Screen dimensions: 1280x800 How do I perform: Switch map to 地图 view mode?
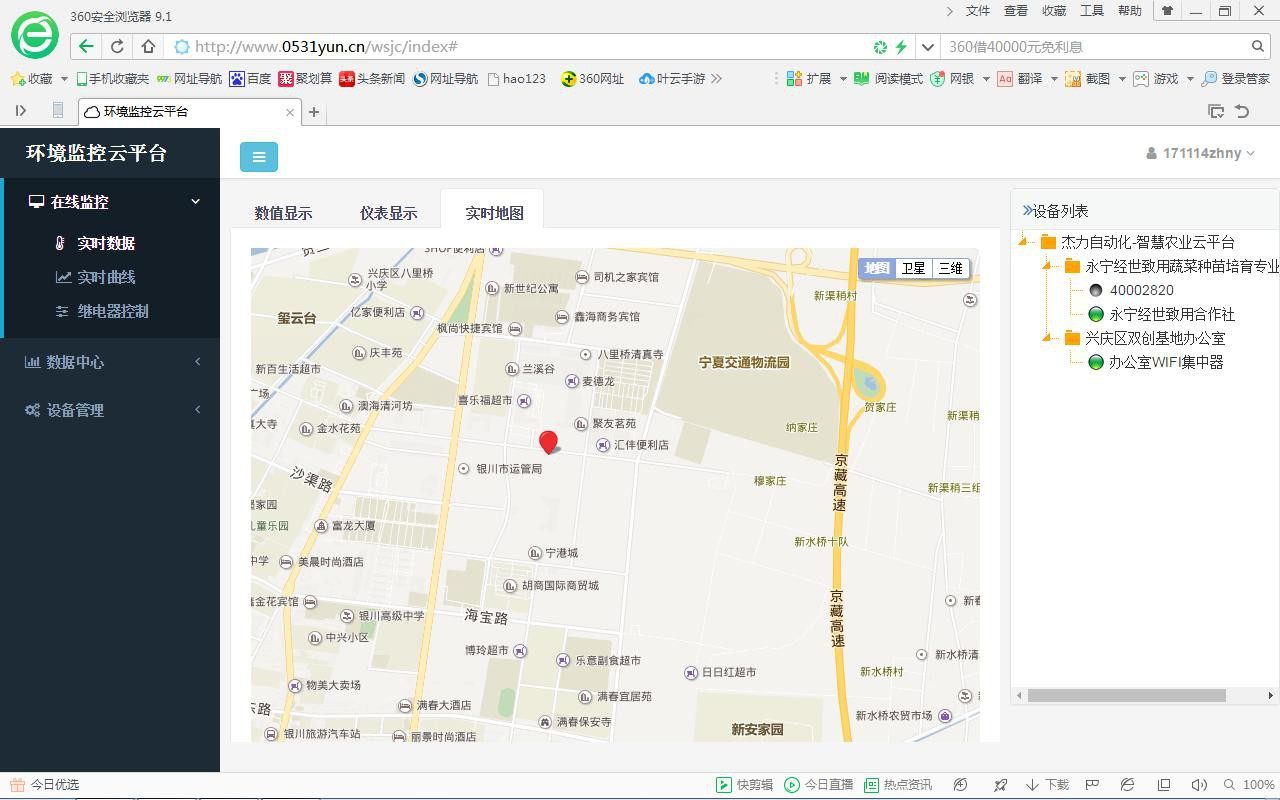tap(877, 268)
